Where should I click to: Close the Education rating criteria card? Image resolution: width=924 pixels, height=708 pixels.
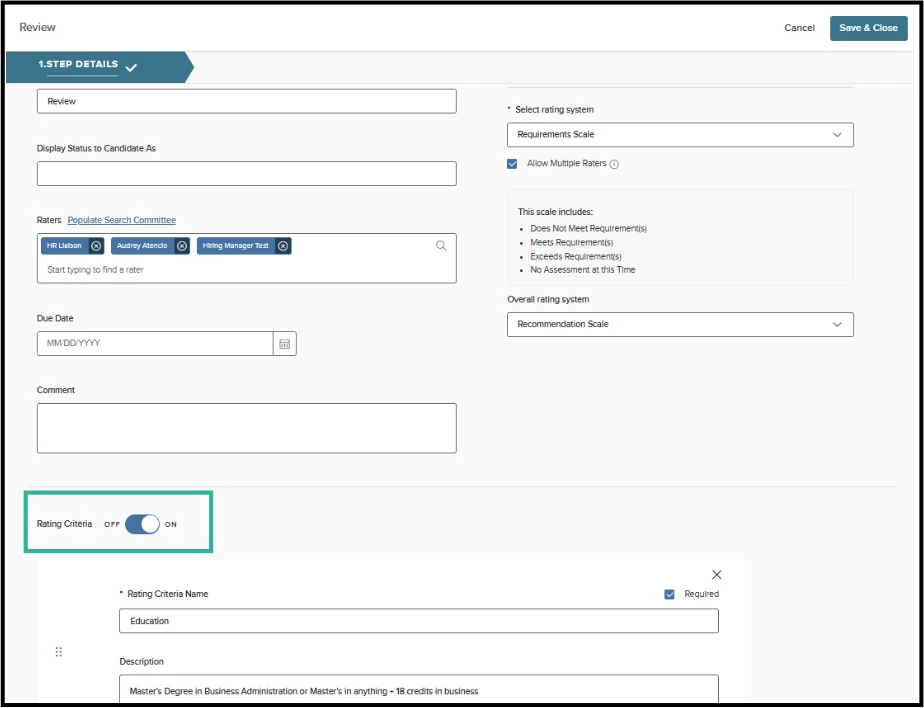[717, 575]
